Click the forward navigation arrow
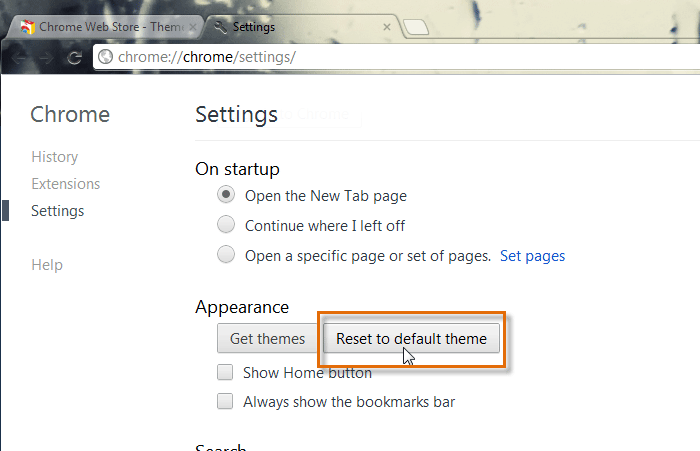The image size is (700, 451). click(x=46, y=58)
